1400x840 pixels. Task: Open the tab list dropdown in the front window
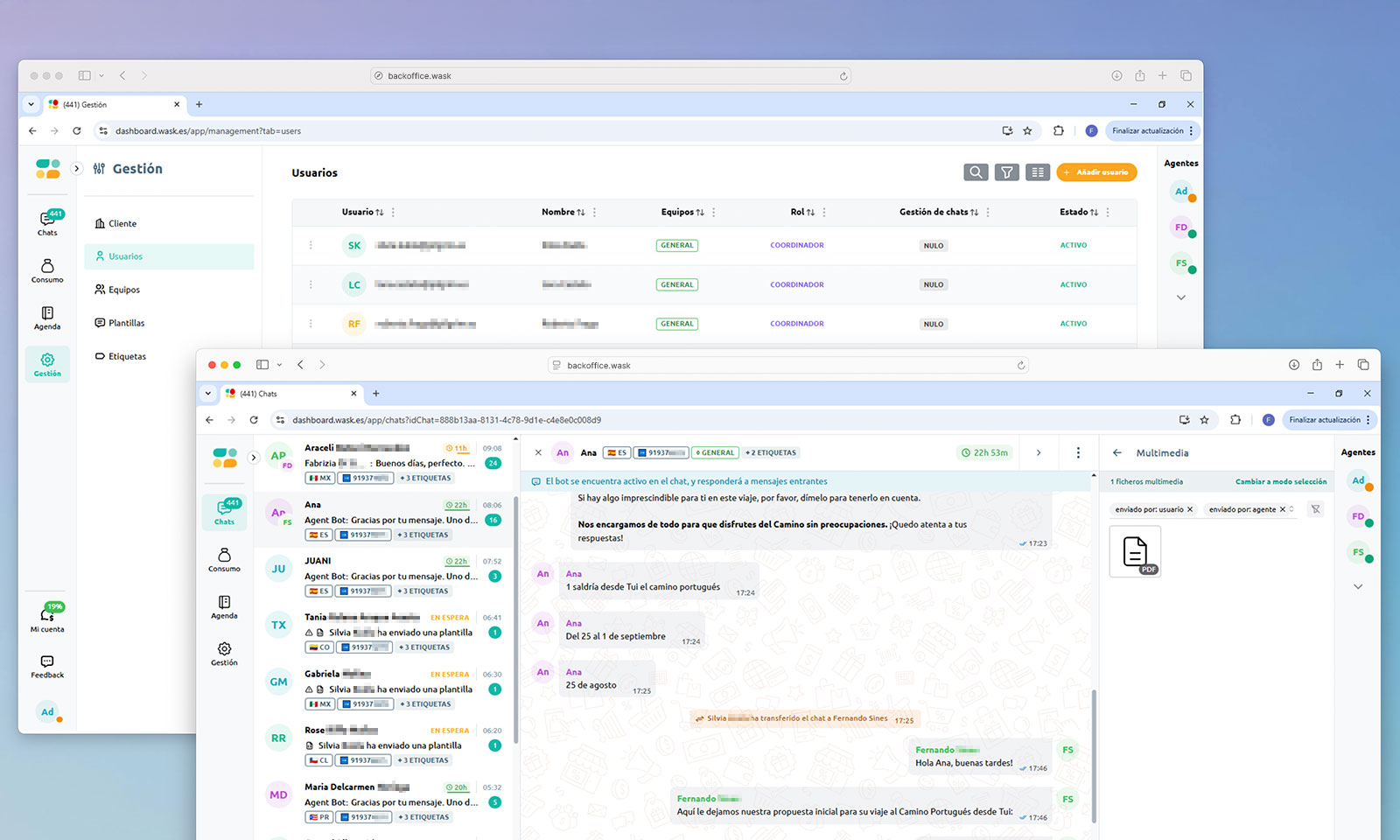pyautogui.click(x=208, y=394)
